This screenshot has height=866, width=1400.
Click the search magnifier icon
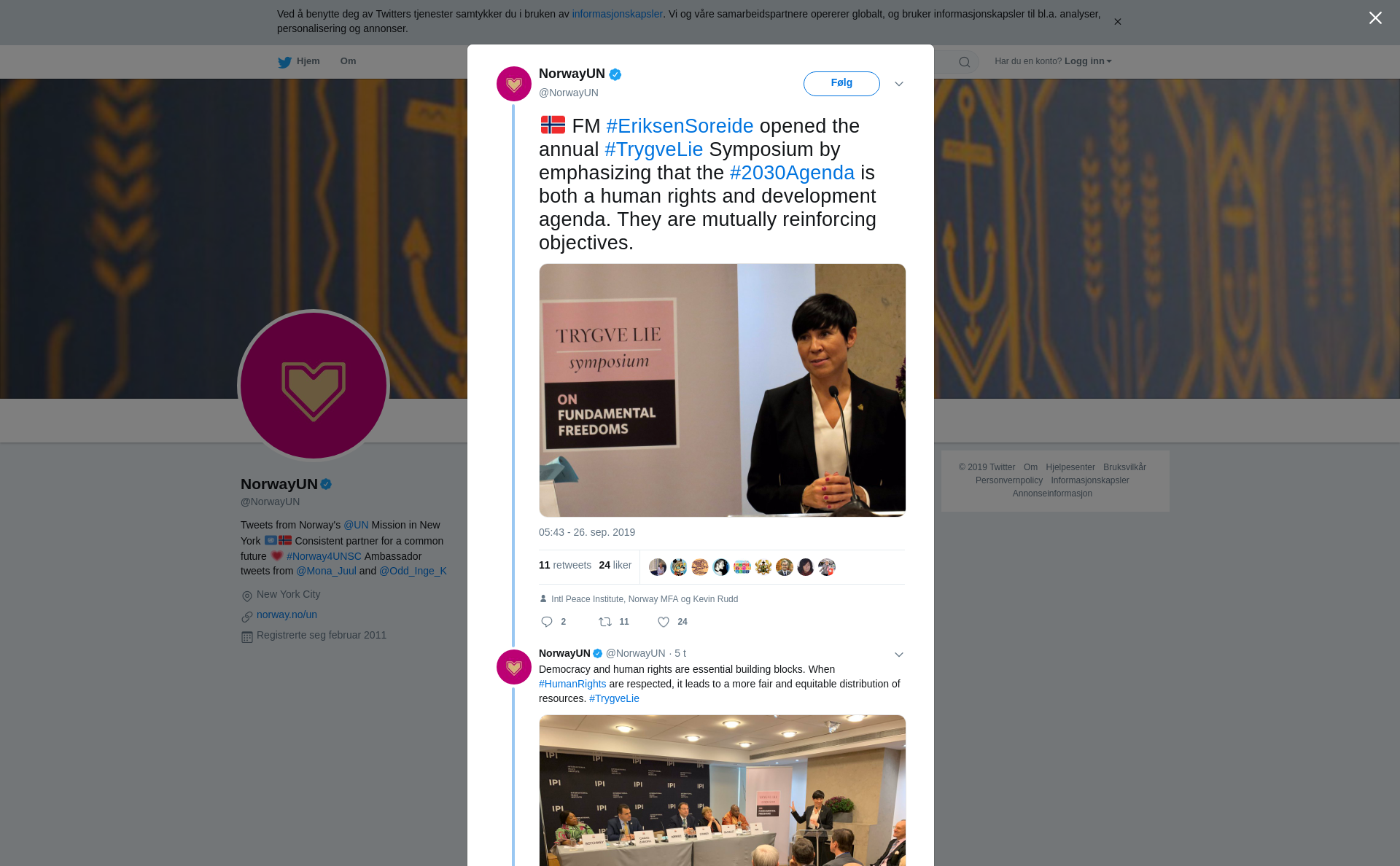click(x=965, y=62)
